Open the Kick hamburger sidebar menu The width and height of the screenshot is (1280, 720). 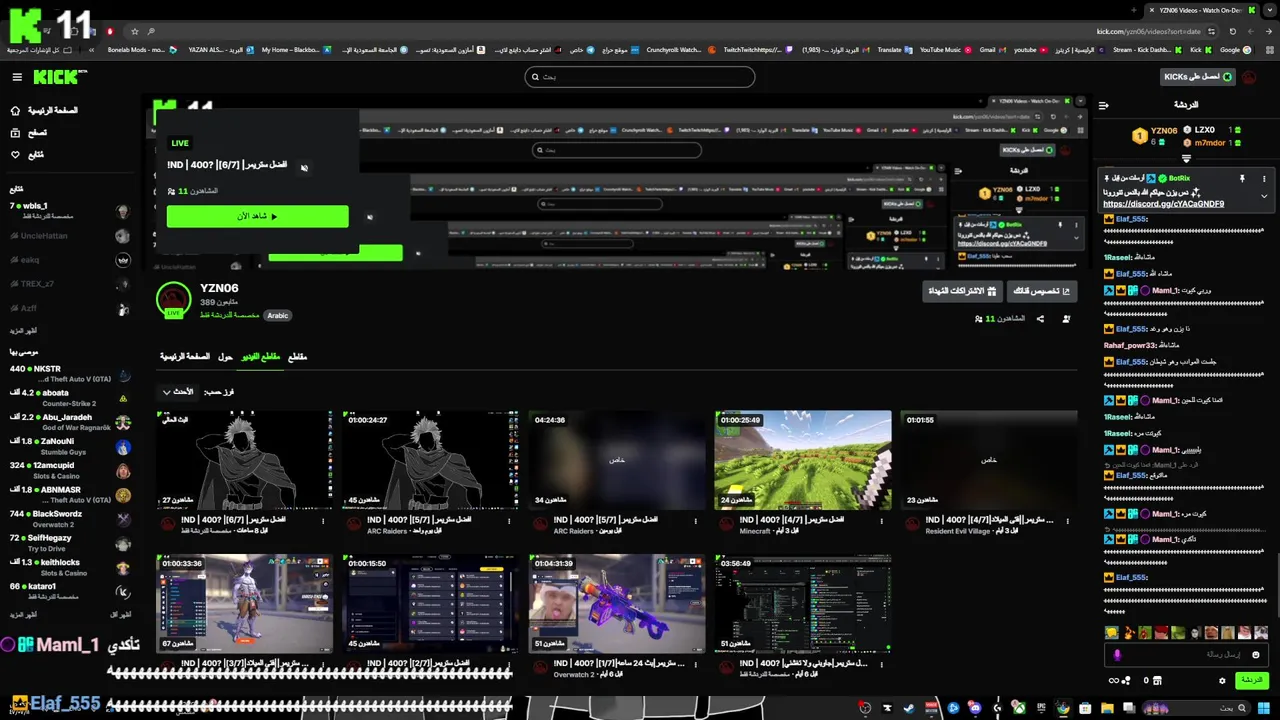click(x=17, y=77)
